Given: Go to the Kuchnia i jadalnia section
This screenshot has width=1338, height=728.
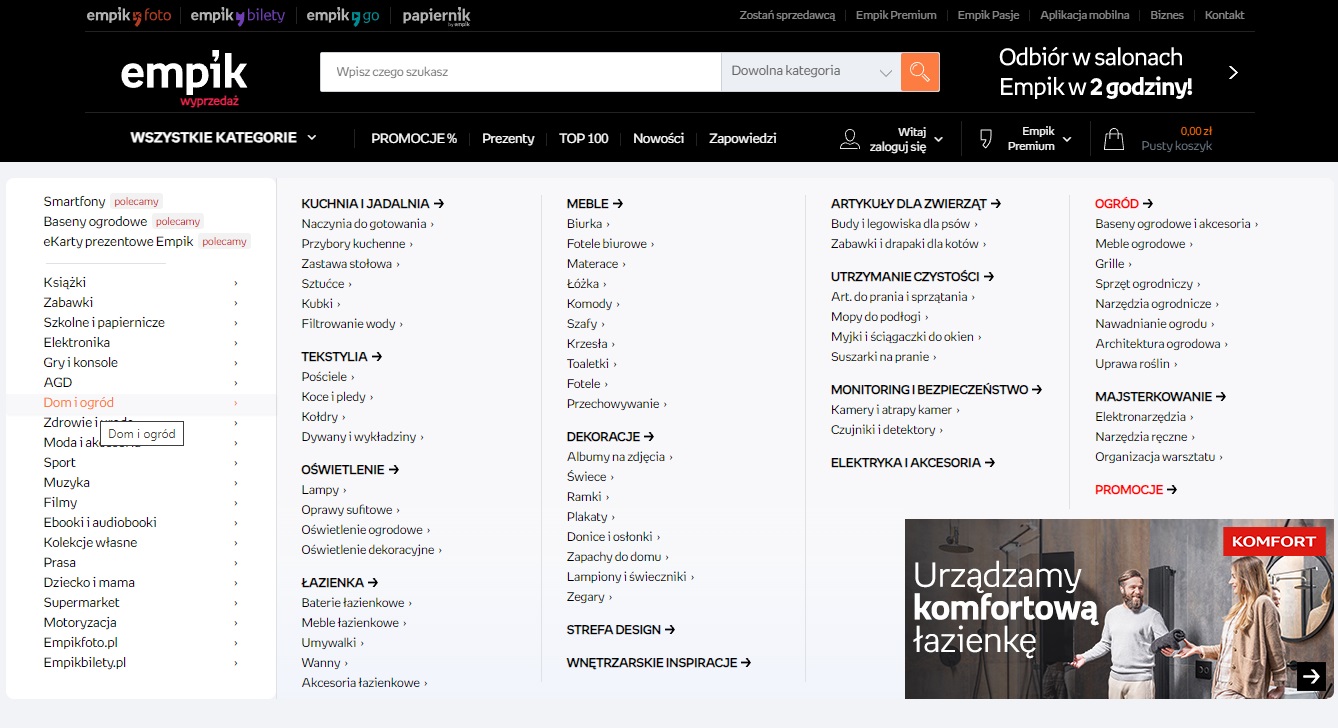Looking at the screenshot, I should click(x=372, y=204).
